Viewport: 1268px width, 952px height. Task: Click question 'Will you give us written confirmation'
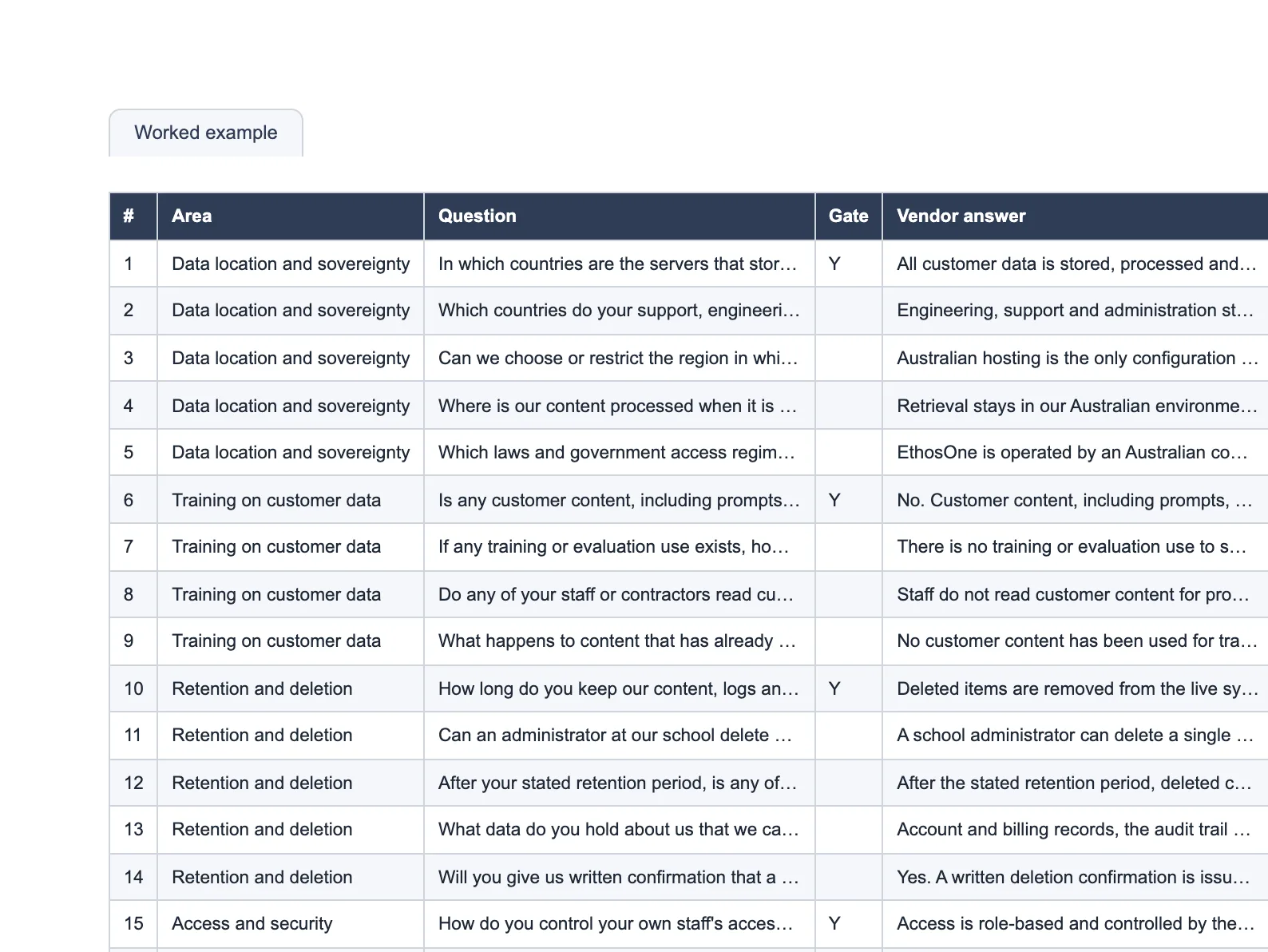coord(620,877)
